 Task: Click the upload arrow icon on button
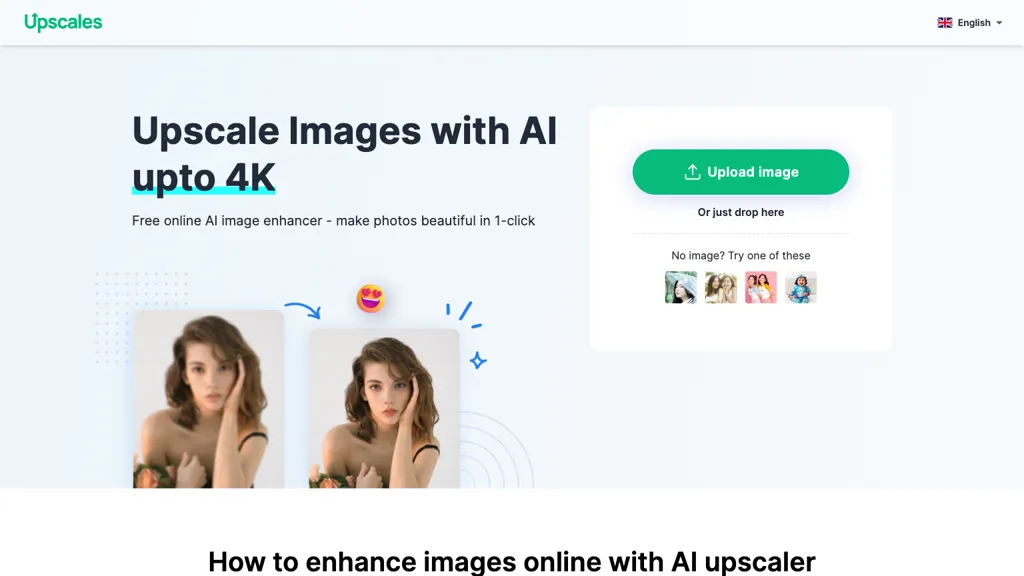click(x=692, y=172)
